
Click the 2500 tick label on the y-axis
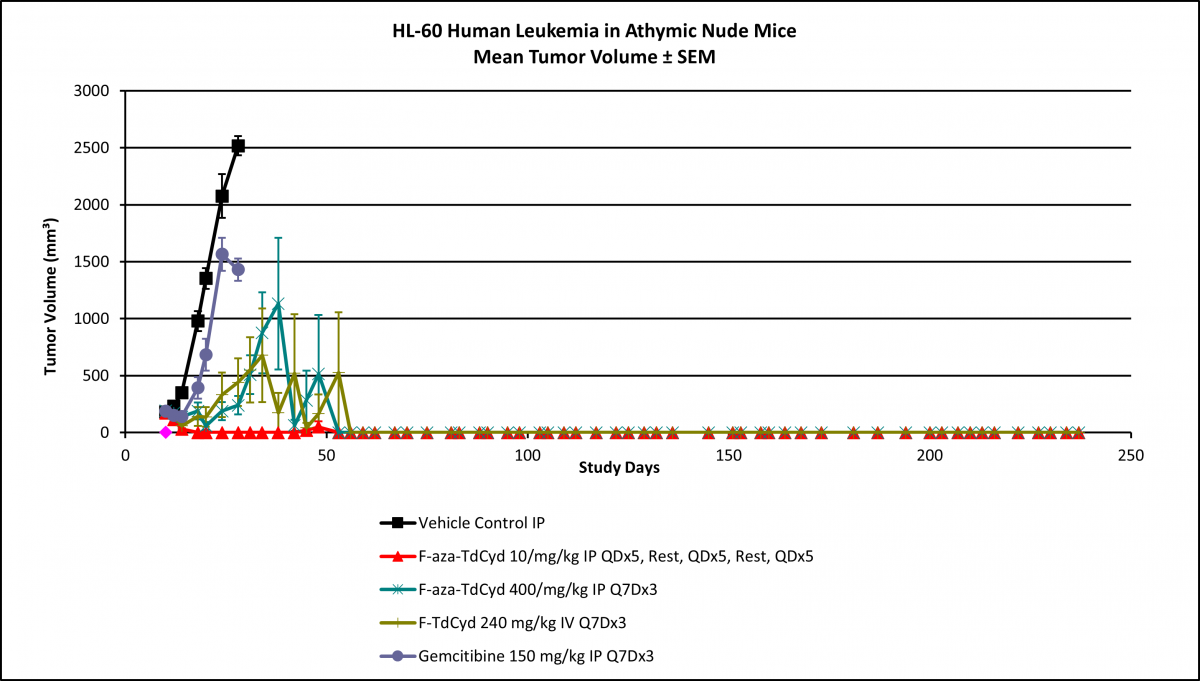pyautogui.click(x=92, y=148)
